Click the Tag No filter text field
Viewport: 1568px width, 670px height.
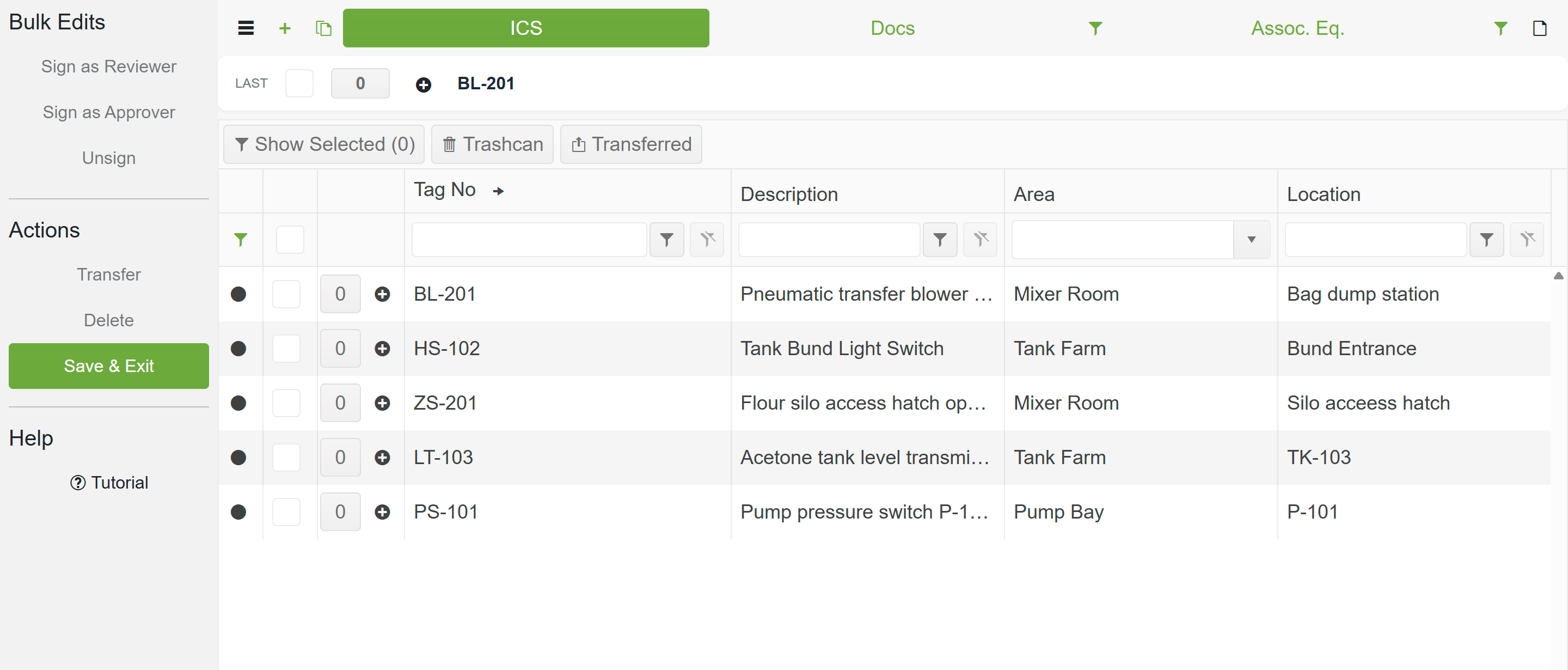coord(529,240)
